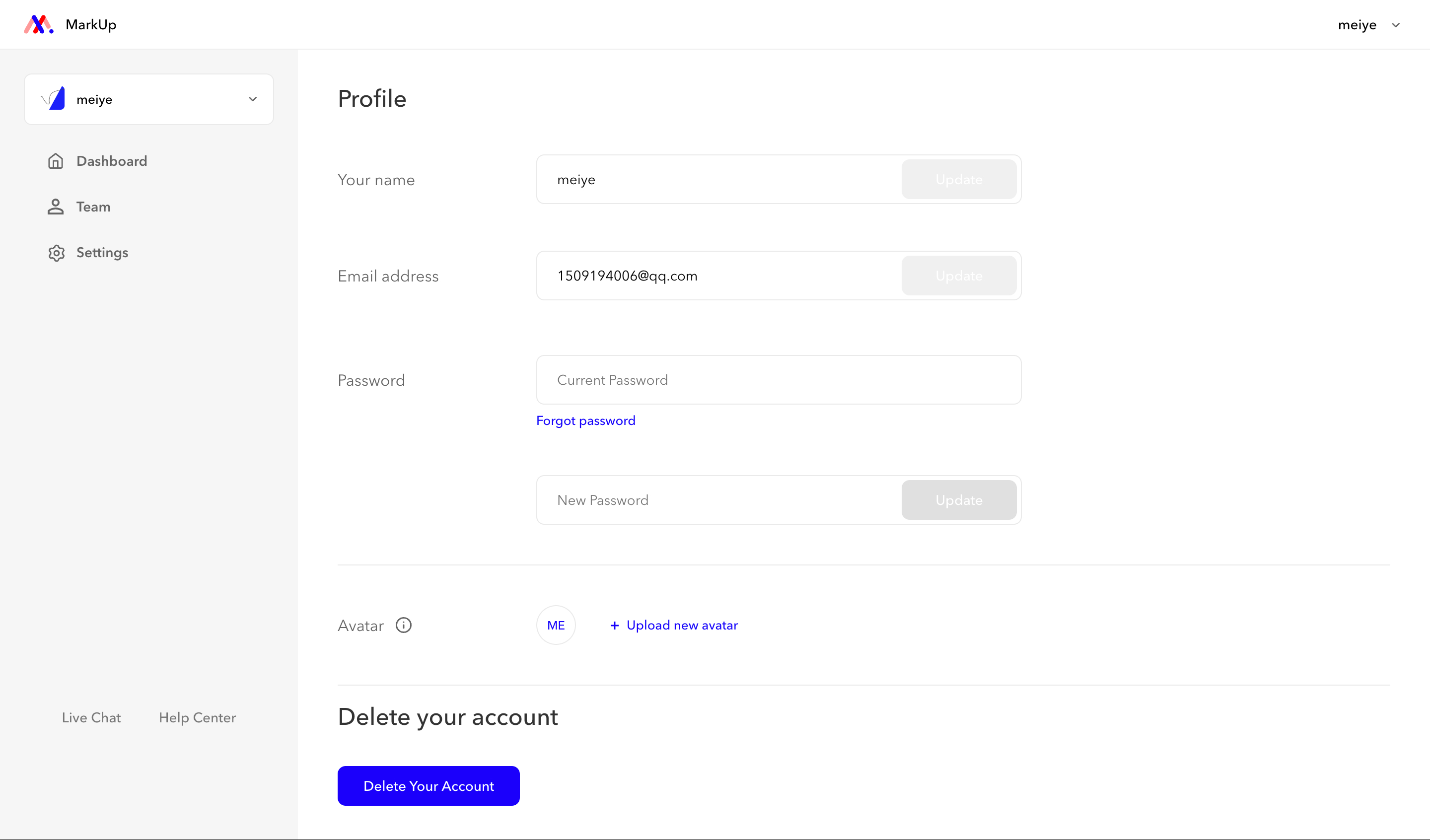Click the meiye workspace logo icon
Image resolution: width=1430 pixels, height=840 pixels.
click(x=54, y=99)
